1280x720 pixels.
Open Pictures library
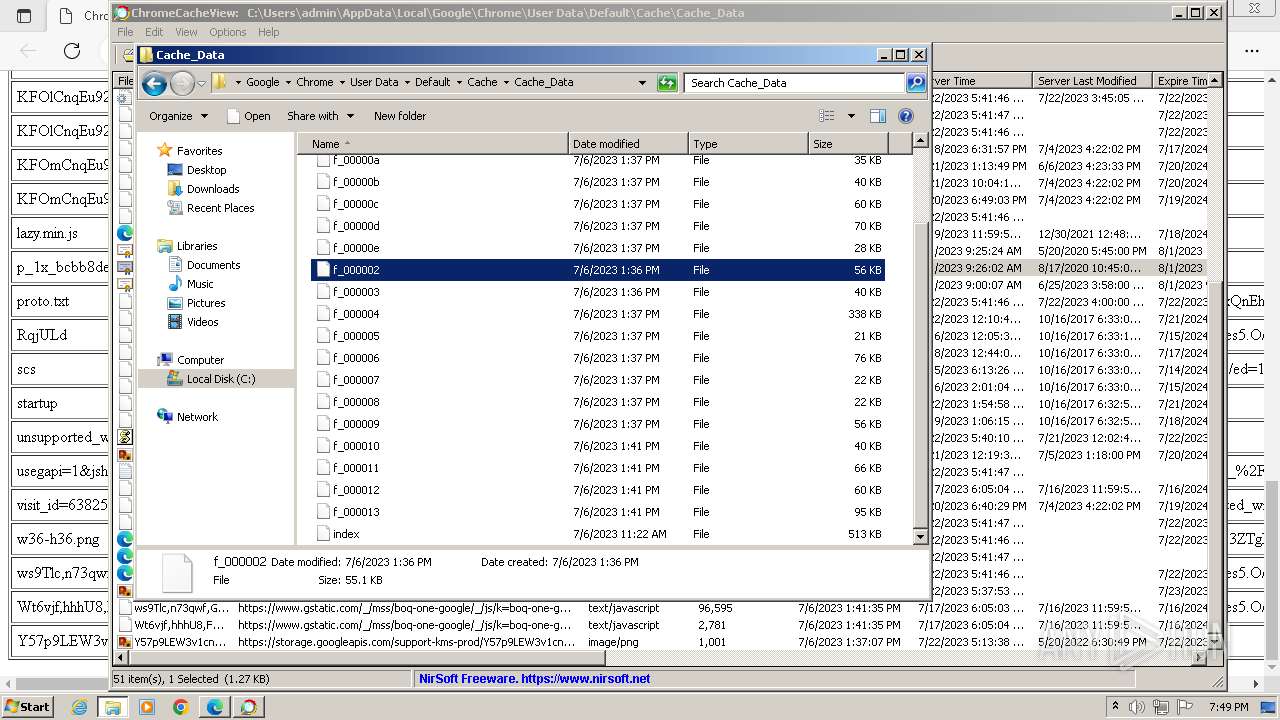click(x=206, y=303)
